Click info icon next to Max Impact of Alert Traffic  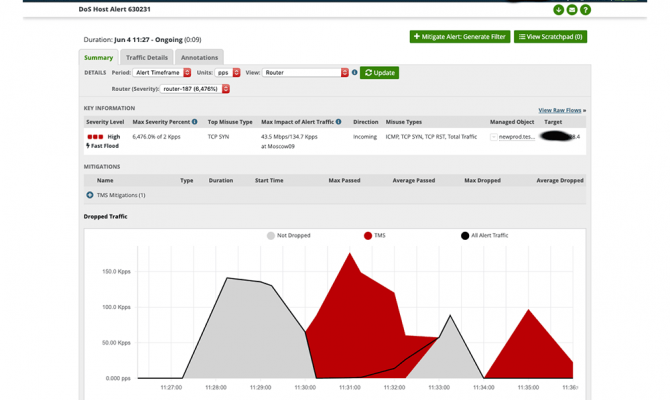click(x=338, y=122)
